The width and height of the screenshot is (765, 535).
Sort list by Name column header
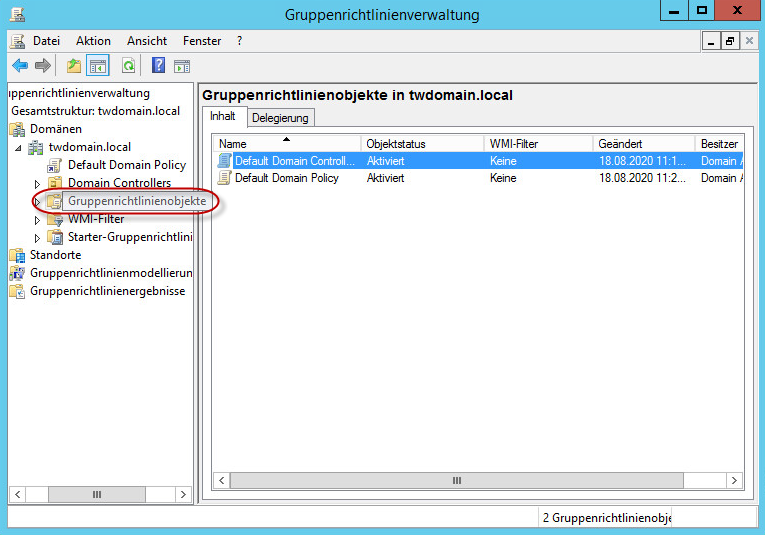[287, 144]
